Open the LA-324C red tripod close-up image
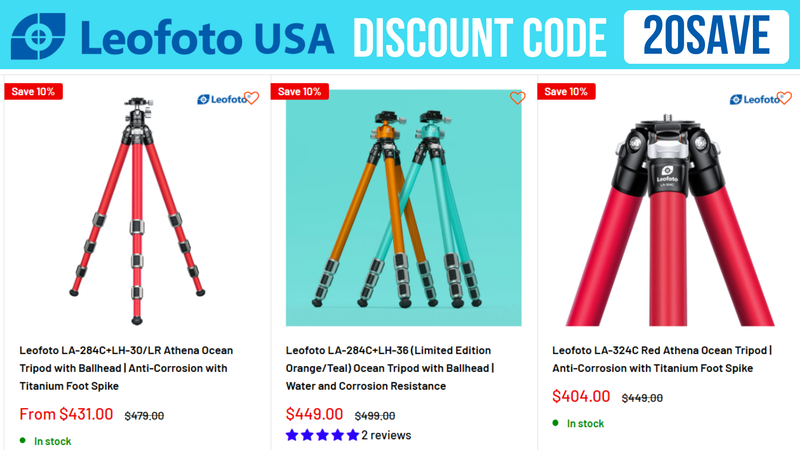The height and width of the screenshot is (450, 800). [669, 219]
